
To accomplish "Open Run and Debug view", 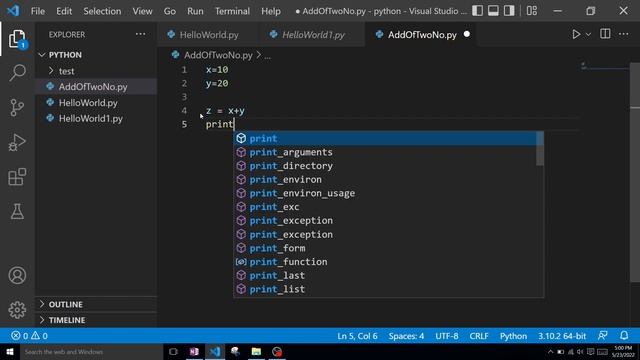I will coord(17,142).
